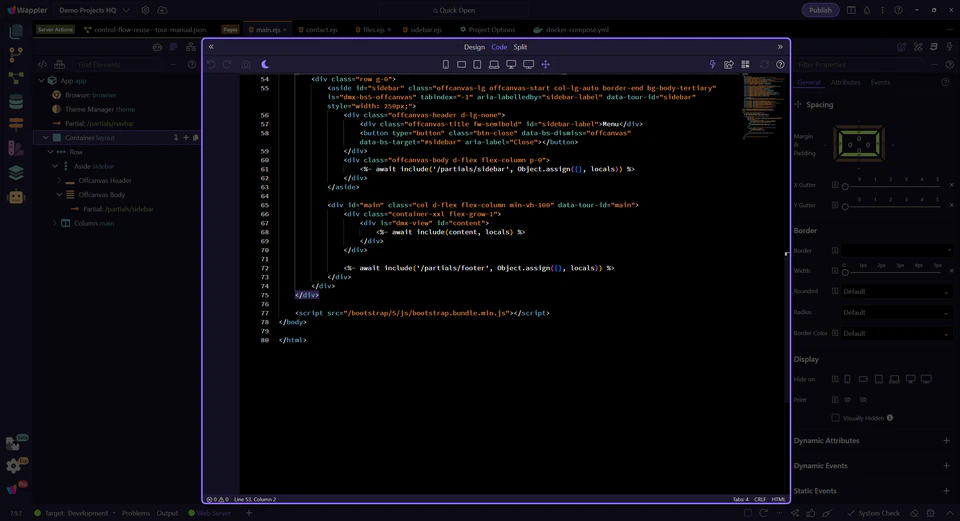This screenshot has width=960, height=521.
Task: Collapse the App app tree node
Action: (41, 81)
